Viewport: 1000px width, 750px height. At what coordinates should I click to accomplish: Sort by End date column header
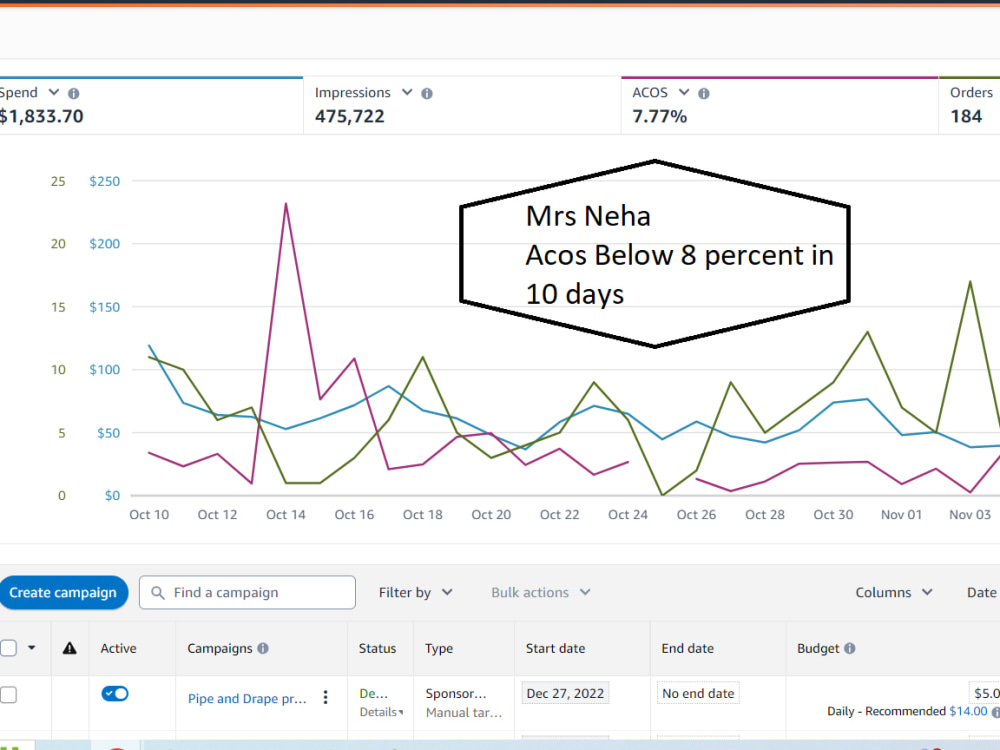coord(687,648)
